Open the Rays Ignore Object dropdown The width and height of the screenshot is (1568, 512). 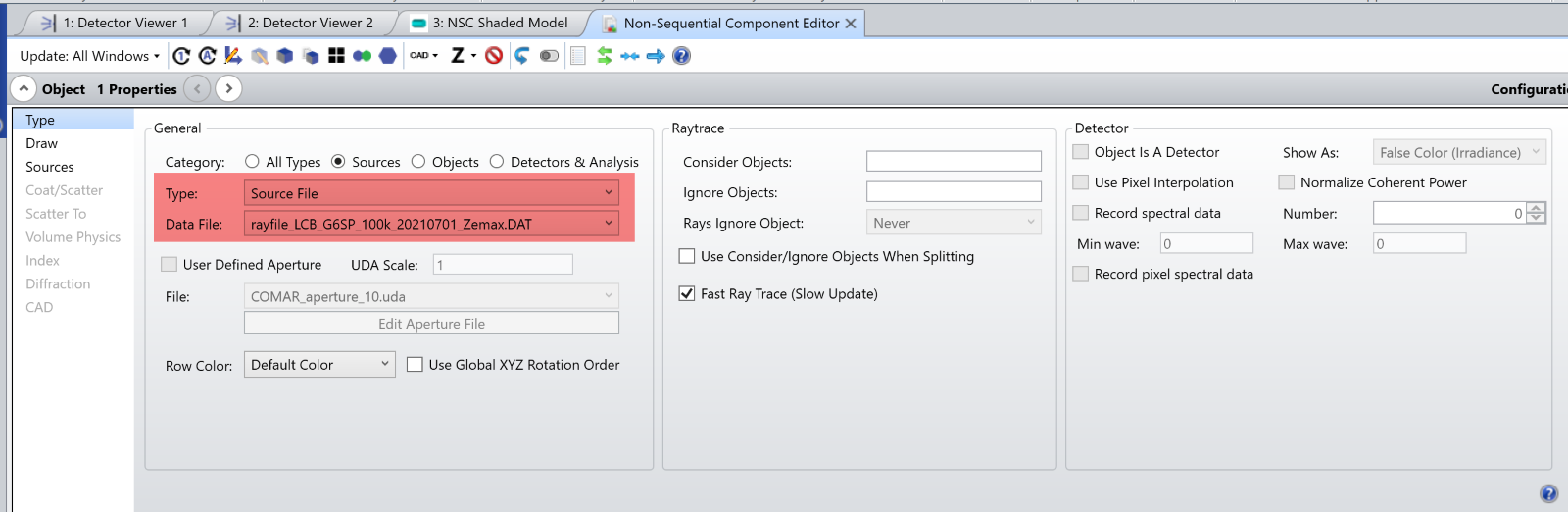tap(954, 223)
